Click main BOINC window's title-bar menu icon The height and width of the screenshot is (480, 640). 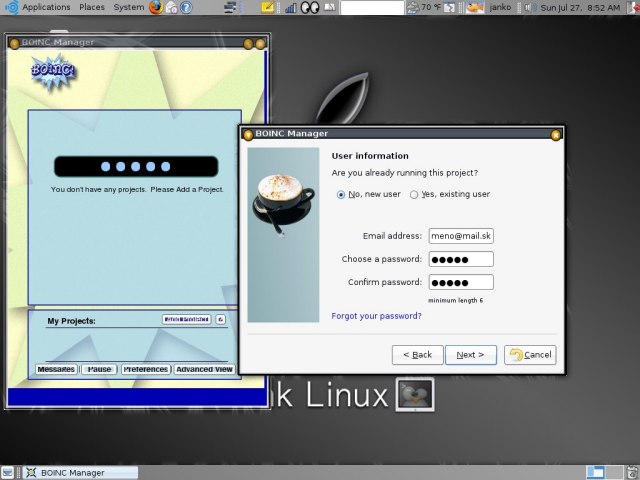coord(14,44)
